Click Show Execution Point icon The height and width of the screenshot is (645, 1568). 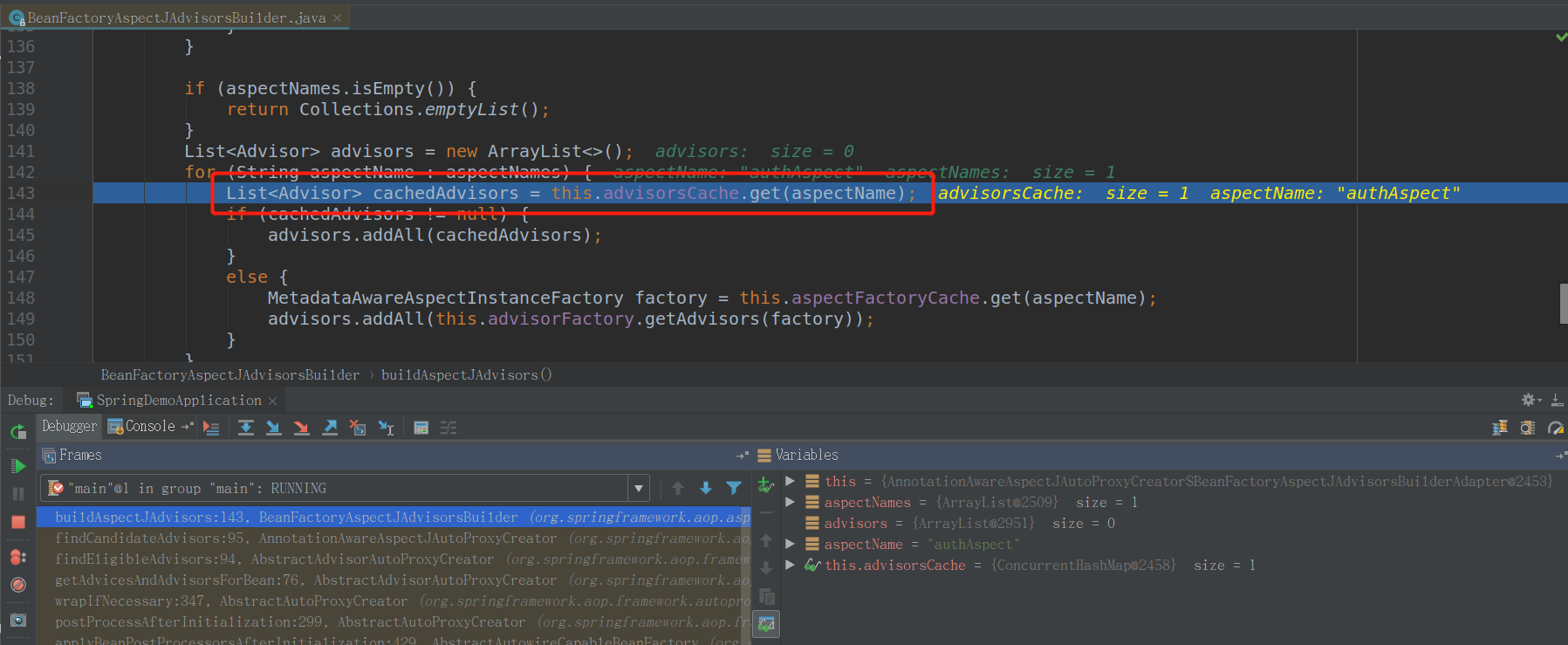211,427
